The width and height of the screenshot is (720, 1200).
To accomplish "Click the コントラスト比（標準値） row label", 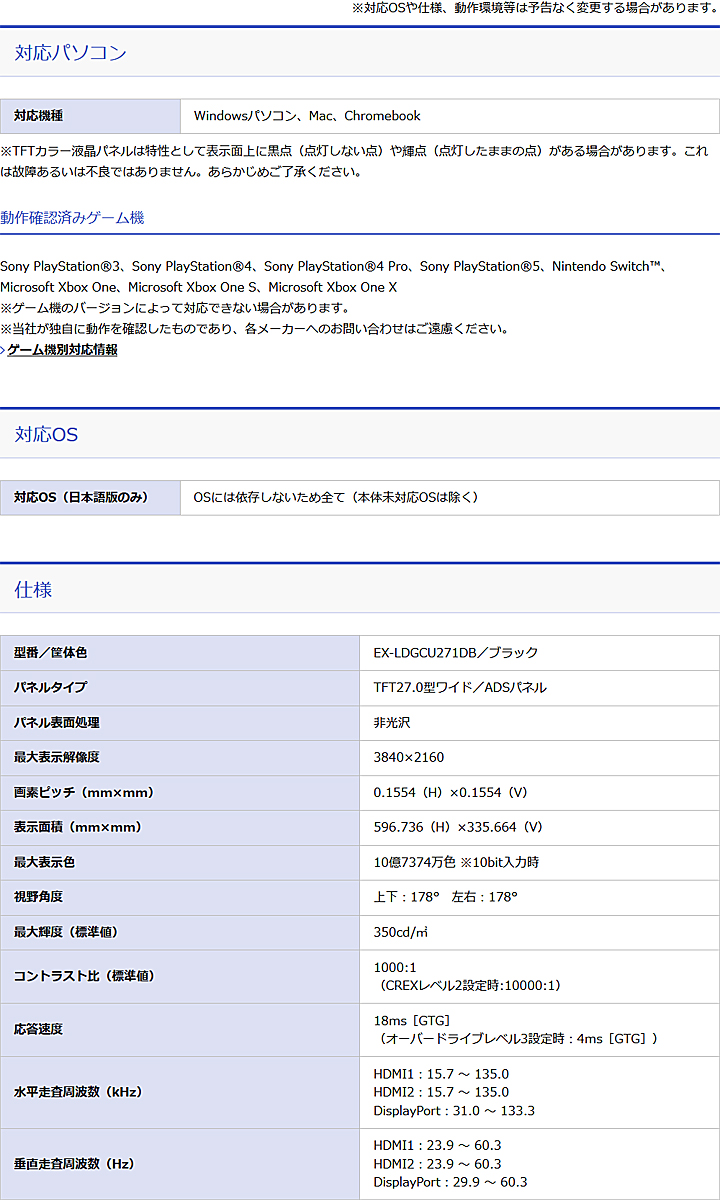I will point(180,977).
